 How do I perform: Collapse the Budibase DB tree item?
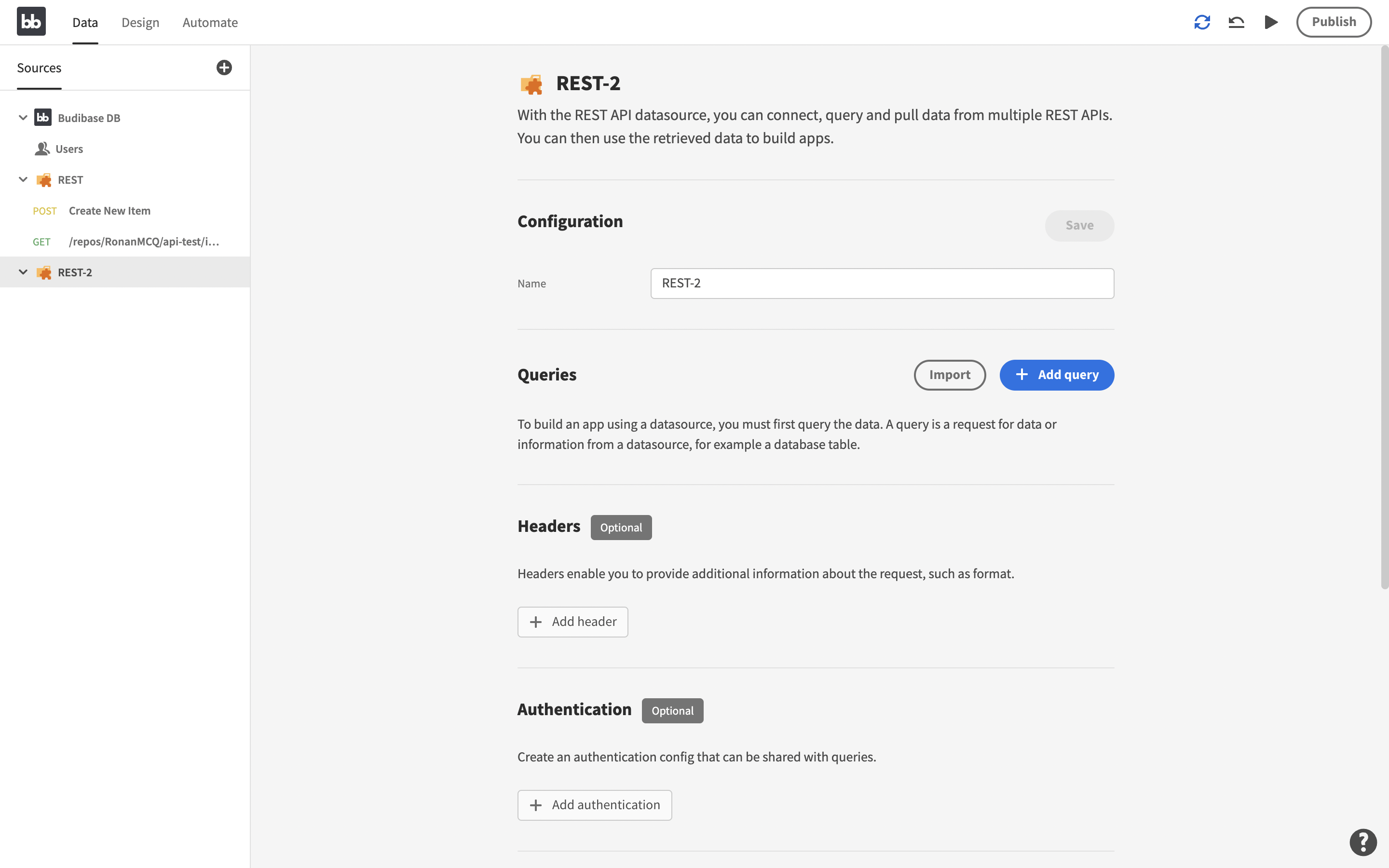[x=23, y=118]
